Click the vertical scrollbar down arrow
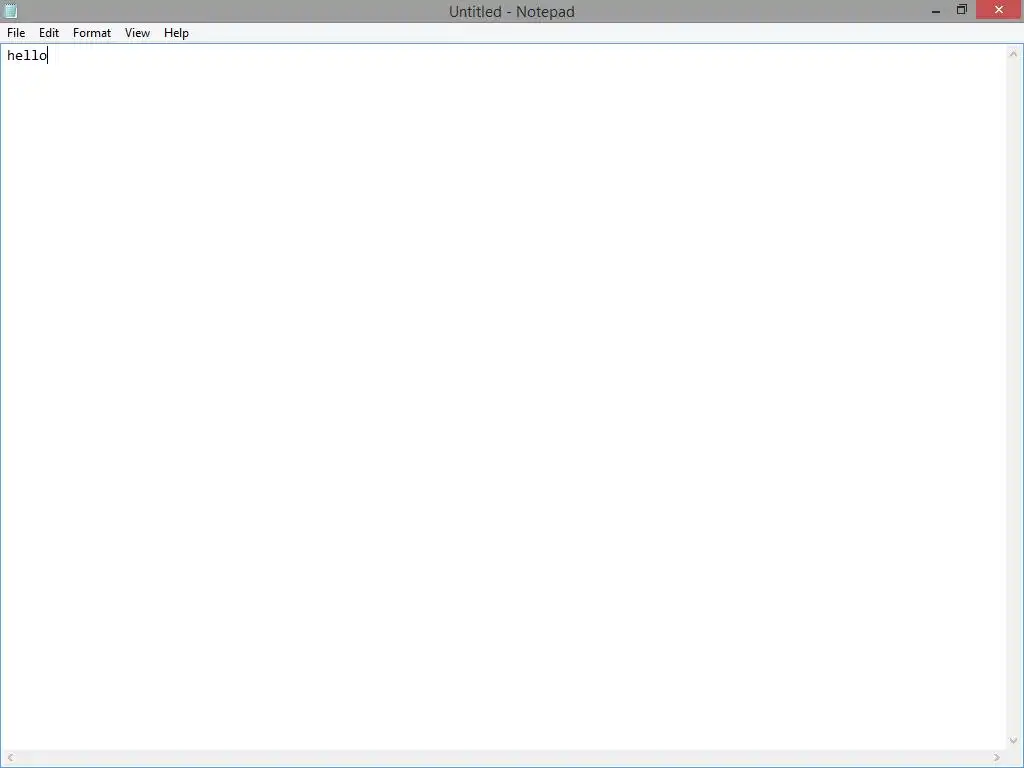Screen dimensions: 1024x768 click(x=1013, y=741)
